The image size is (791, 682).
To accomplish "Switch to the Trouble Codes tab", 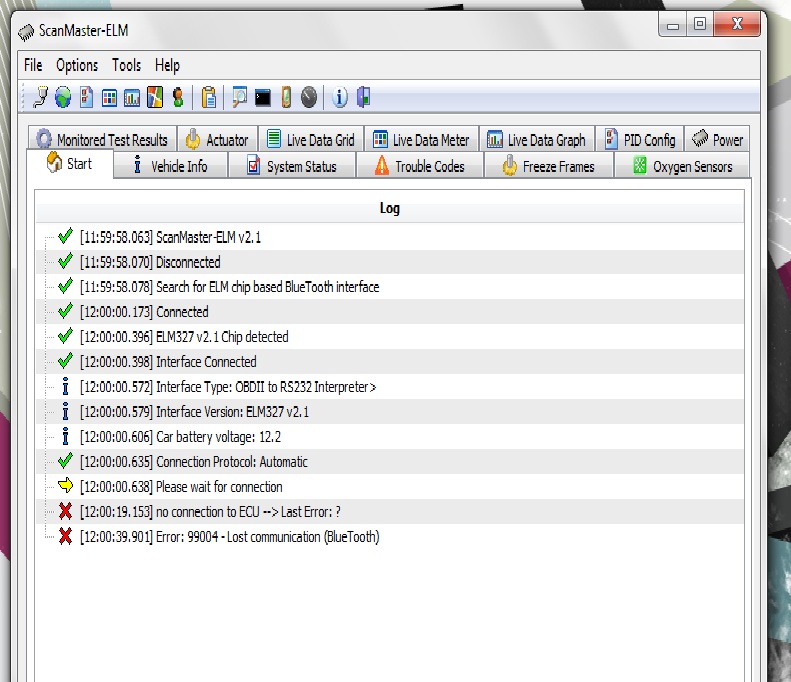I will 419,166.
